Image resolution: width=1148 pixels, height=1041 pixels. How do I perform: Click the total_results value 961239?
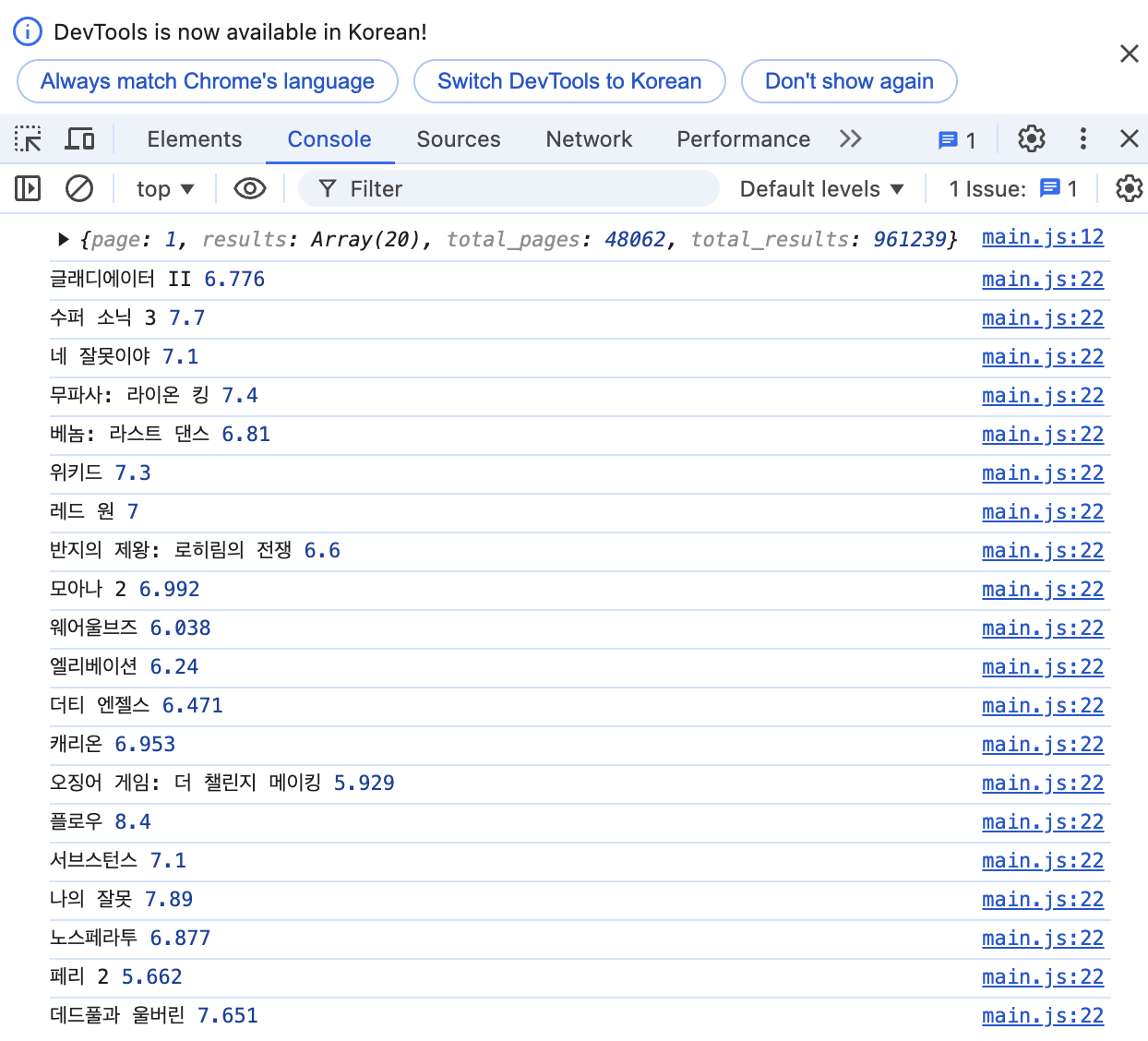(x=910, y=240)
